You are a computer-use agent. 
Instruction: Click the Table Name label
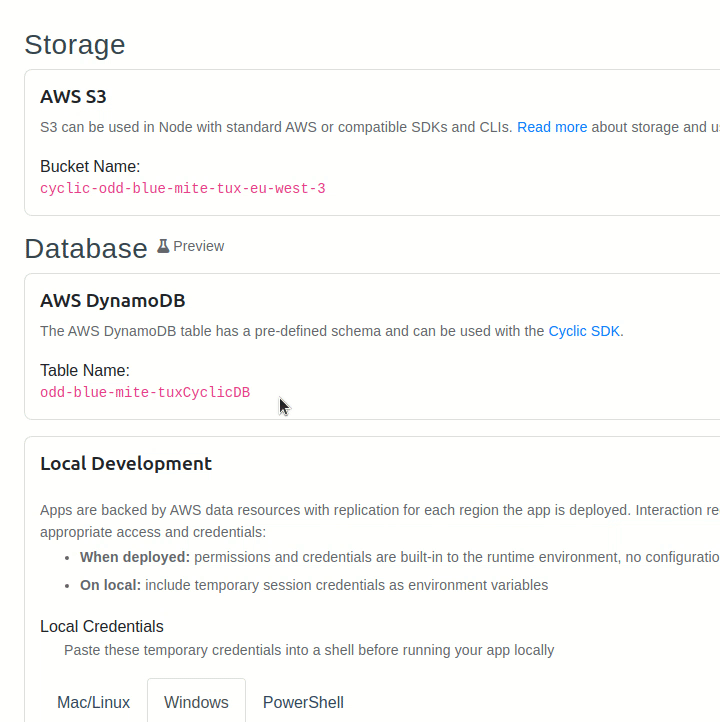(85, 370)
